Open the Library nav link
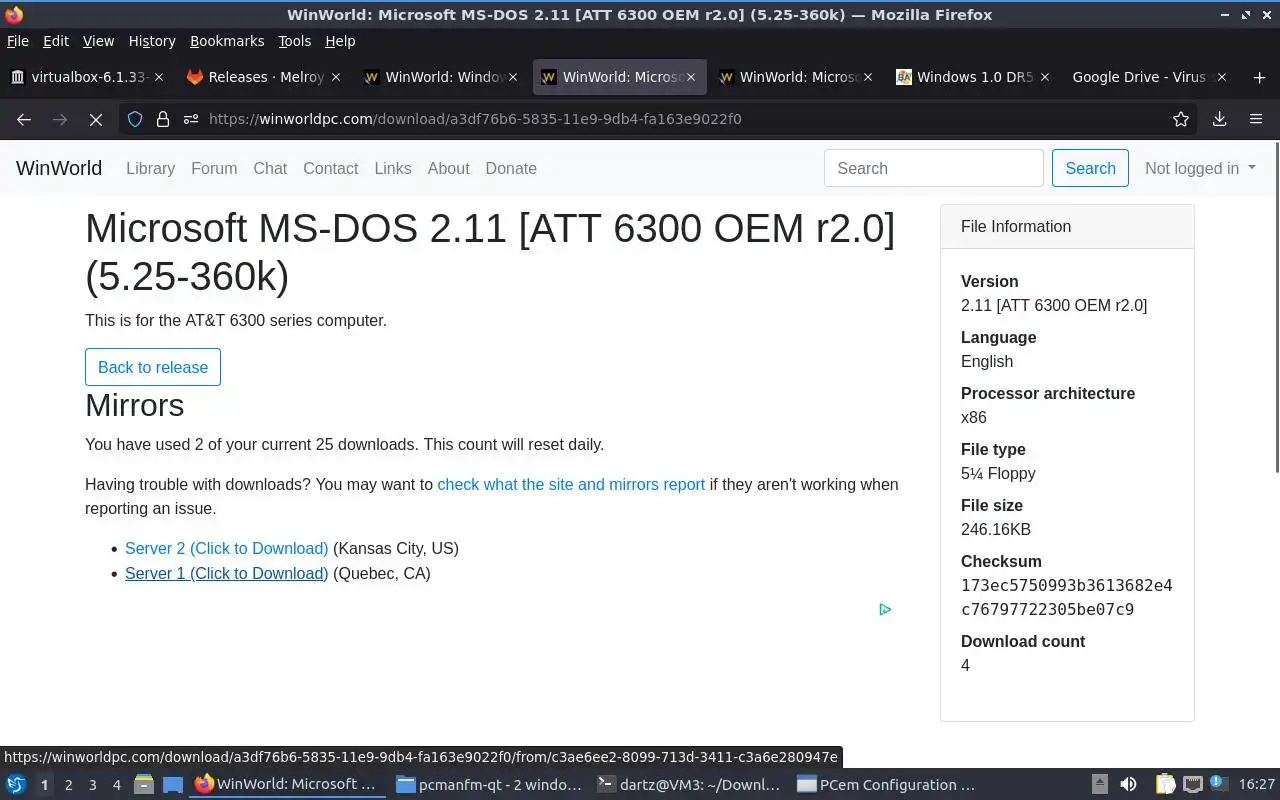Viewport: 1280px width, 800px height. tap(150, 168)
